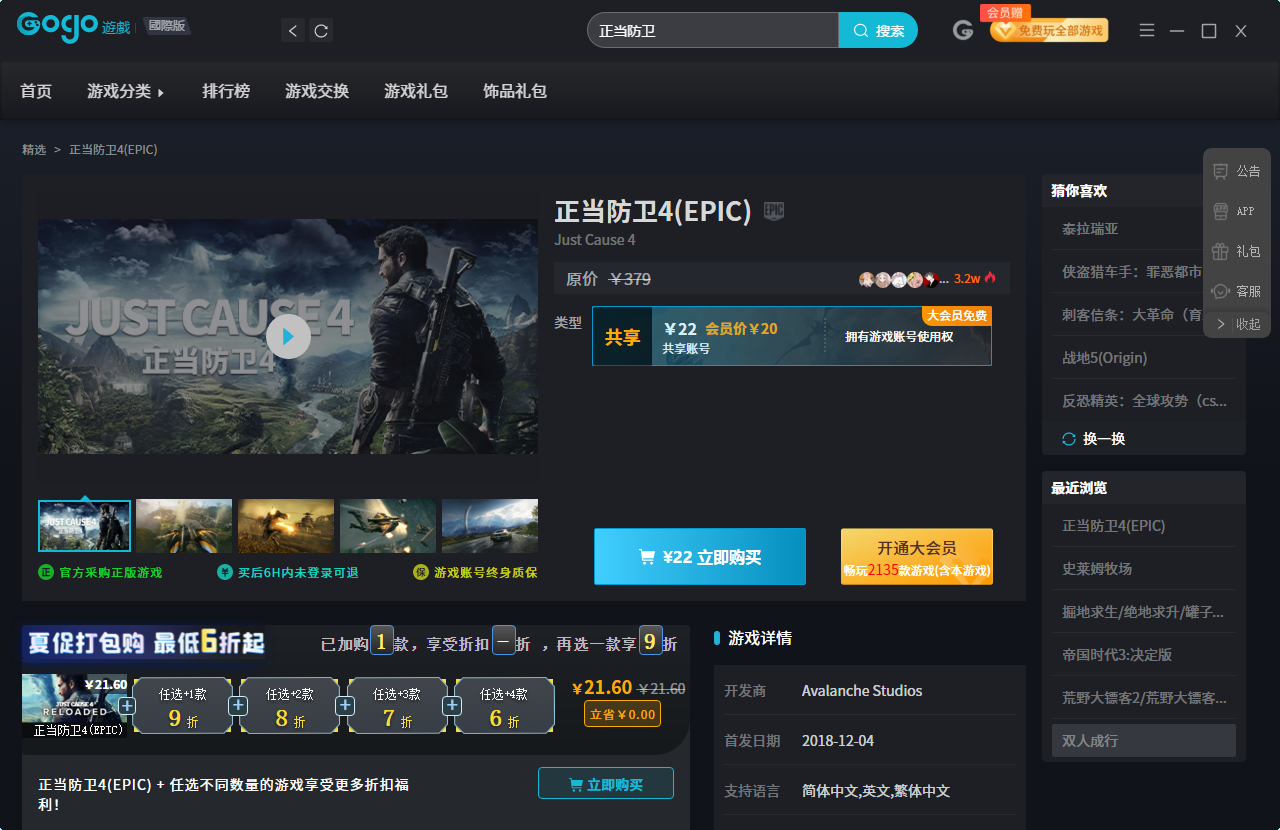Click the 游戏账号终身质保 badge icon
The height and width of the screenshot is (830, 1280).
pyautogui.click(x=421, y=572)
